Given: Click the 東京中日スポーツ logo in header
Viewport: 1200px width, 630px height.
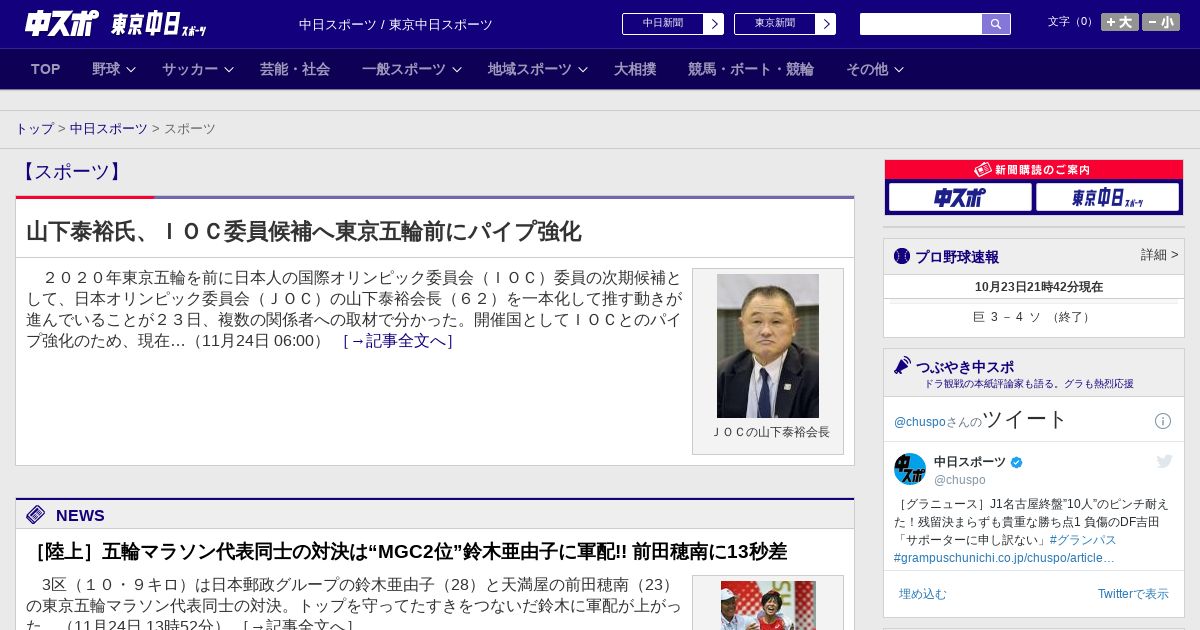Looking at the screenshot, I should coord(158,24).
